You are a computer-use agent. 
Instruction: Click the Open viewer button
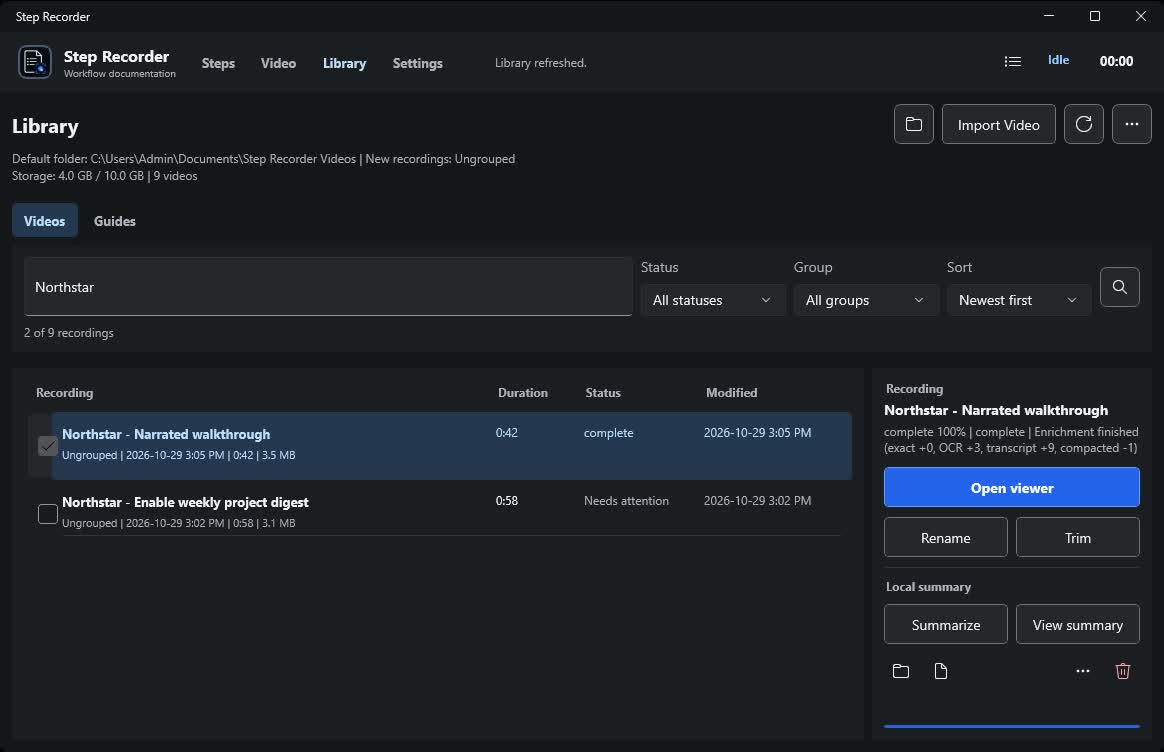1011,488
